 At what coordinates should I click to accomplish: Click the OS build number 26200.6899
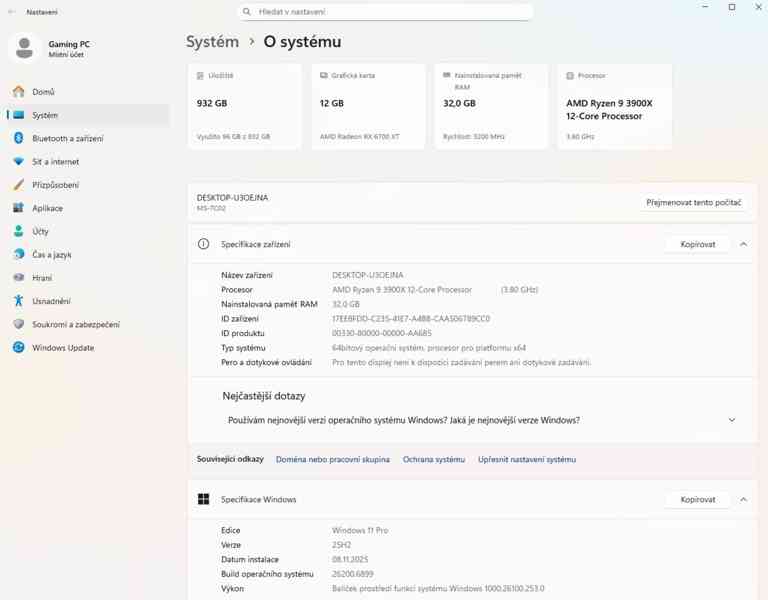[x=353, y=574]
